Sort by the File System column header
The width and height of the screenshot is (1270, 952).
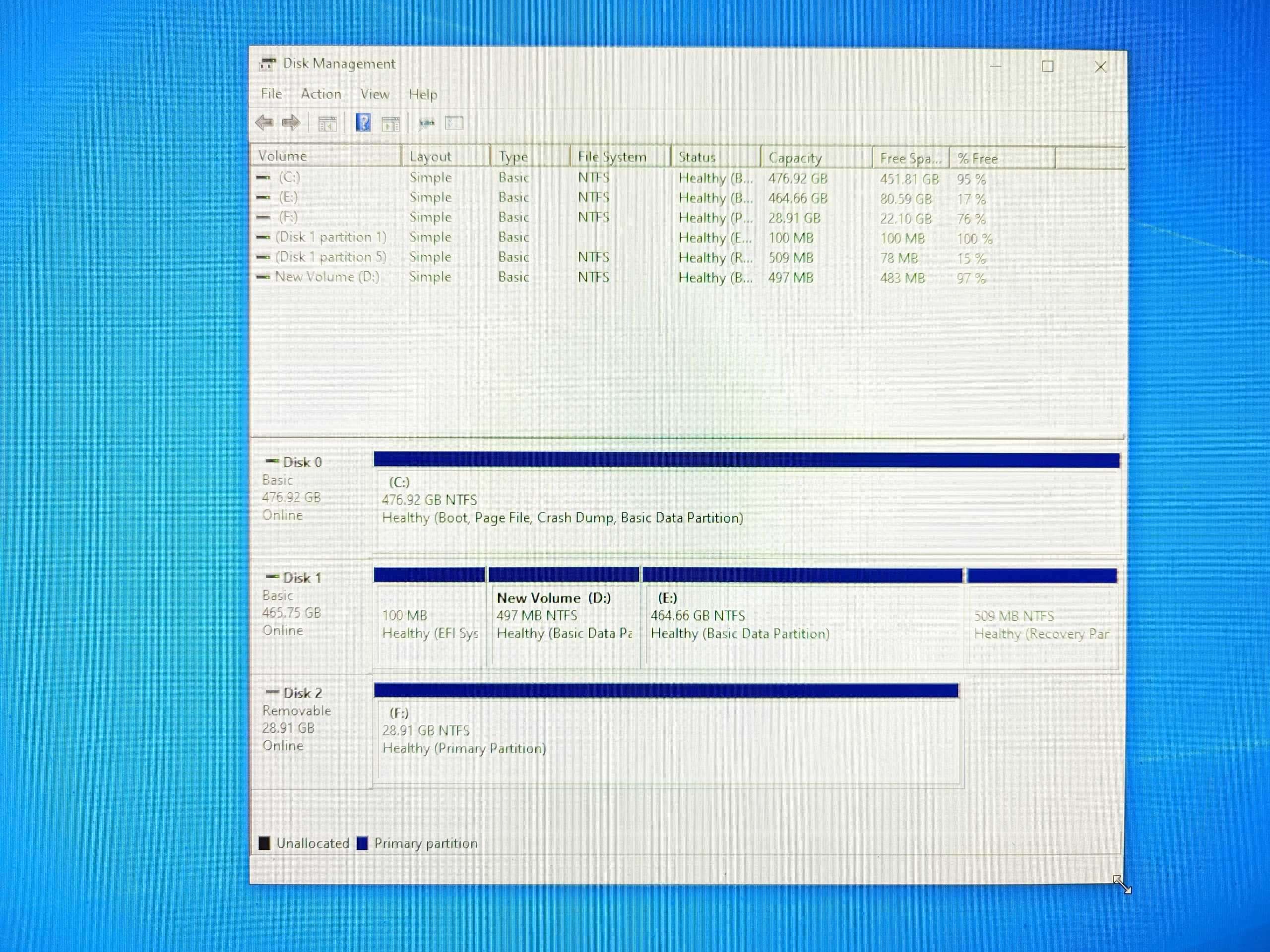coord(620,157)
